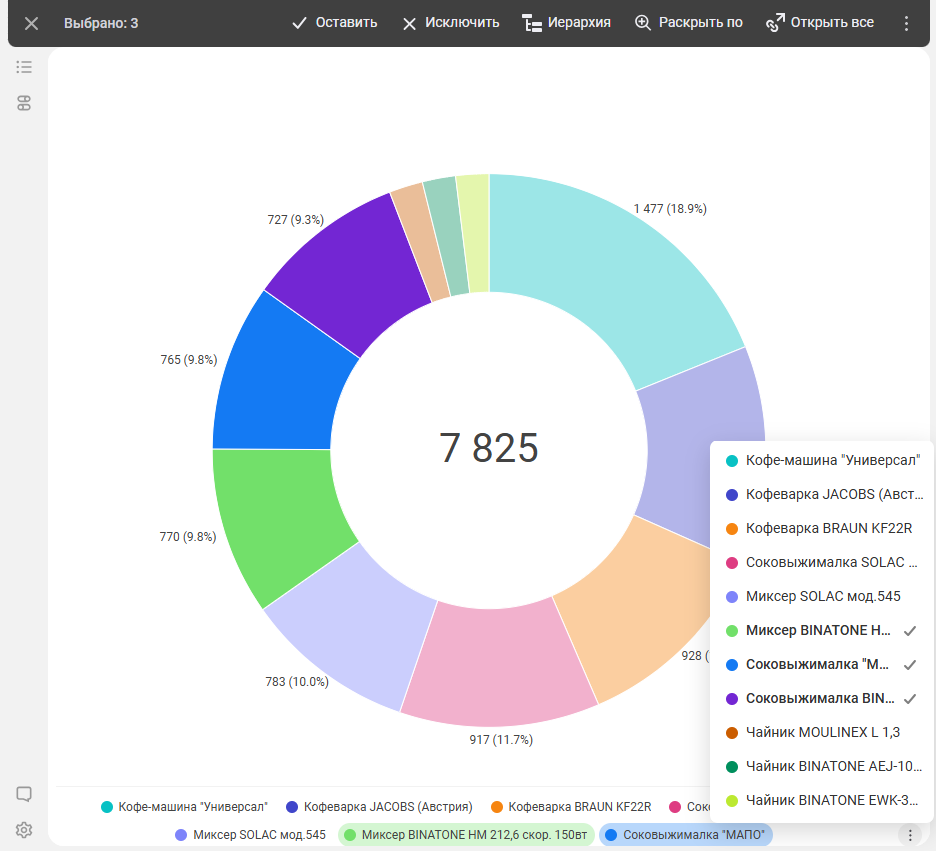Open the comments icon in the sidebar
Viewport: 936px width, 851px height.
[x=24, y=794]
